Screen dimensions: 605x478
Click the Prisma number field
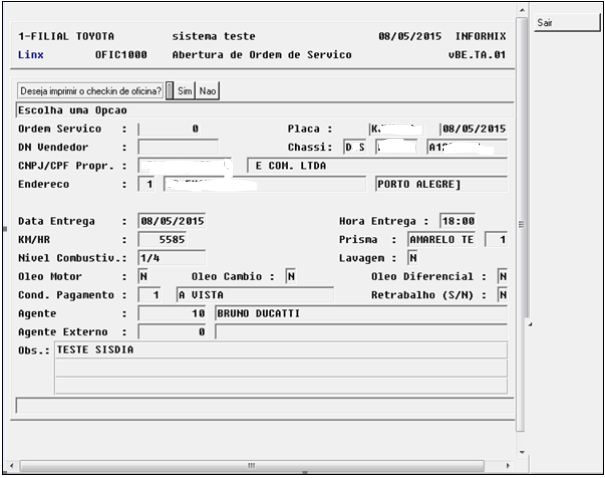[x=496, y=240]
